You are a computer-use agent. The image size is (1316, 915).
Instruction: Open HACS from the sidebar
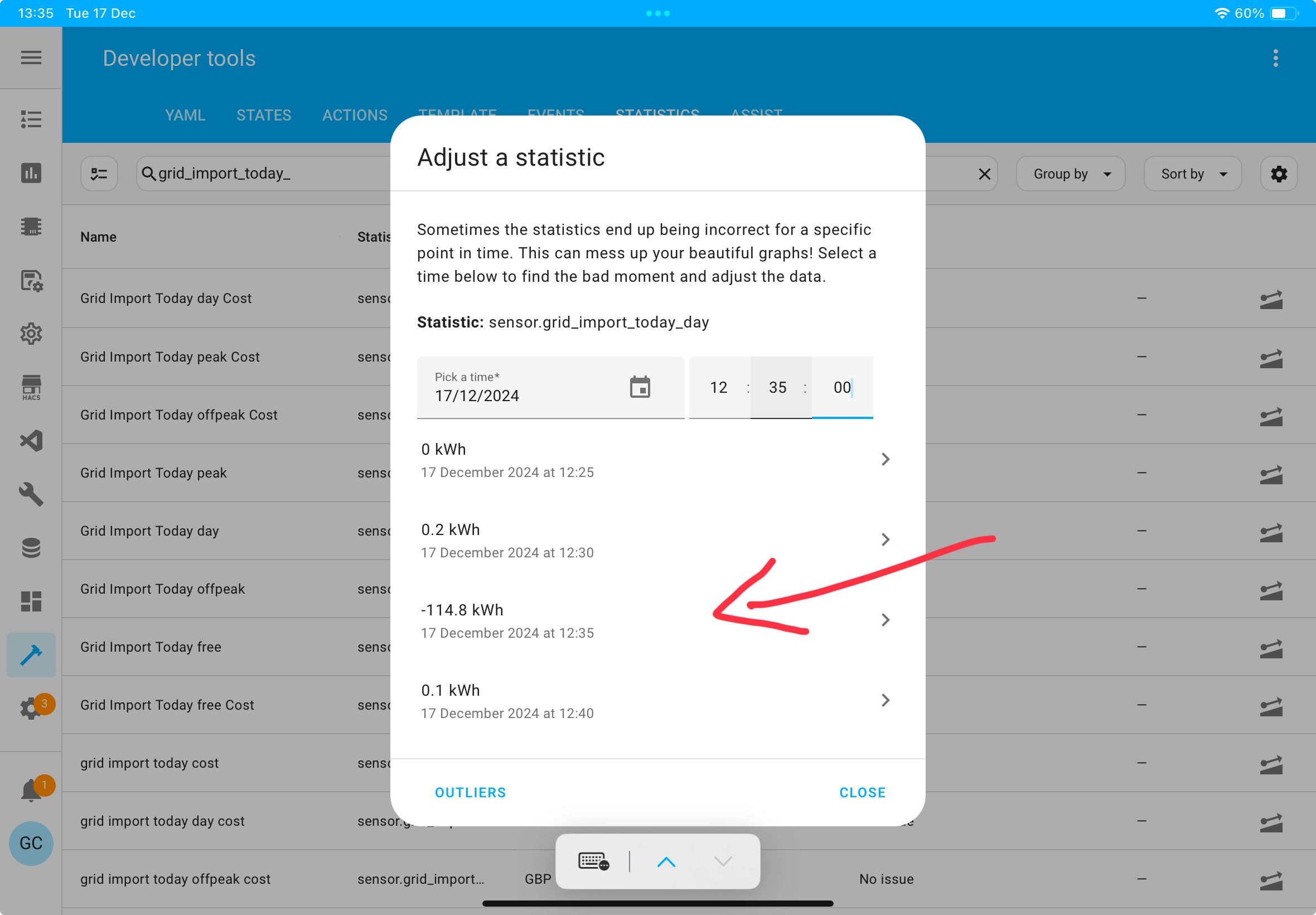tap(31, 387)
